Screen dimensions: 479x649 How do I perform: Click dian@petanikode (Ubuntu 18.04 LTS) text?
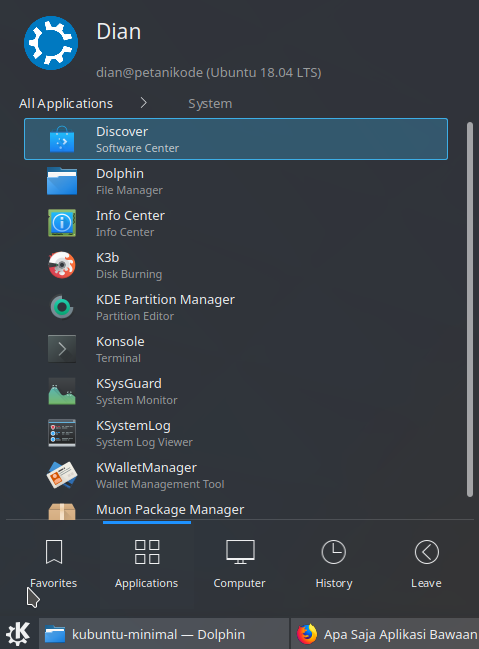point(209,73)
